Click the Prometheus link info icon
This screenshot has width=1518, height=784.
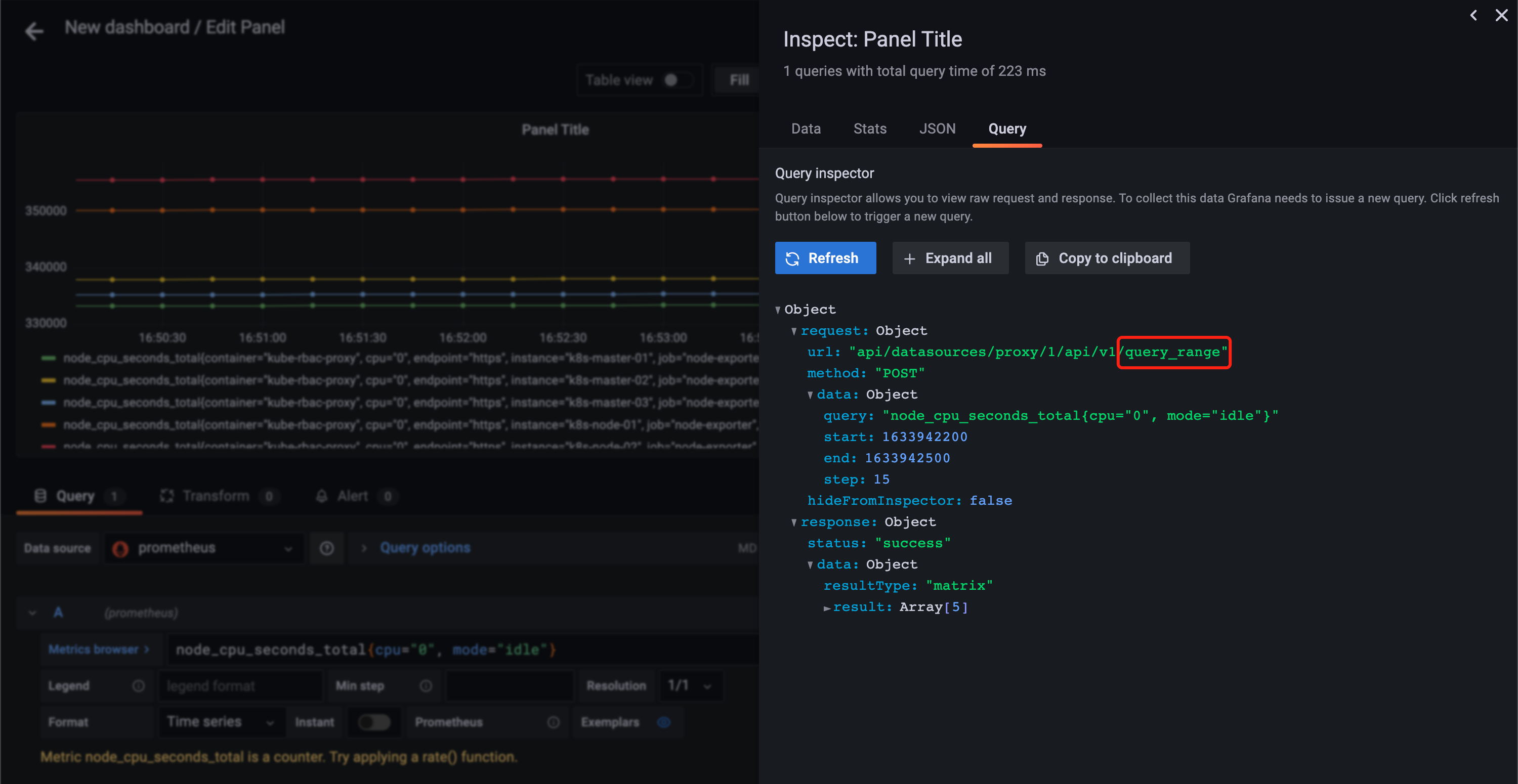pyautogui.click(x=553, y=722)
